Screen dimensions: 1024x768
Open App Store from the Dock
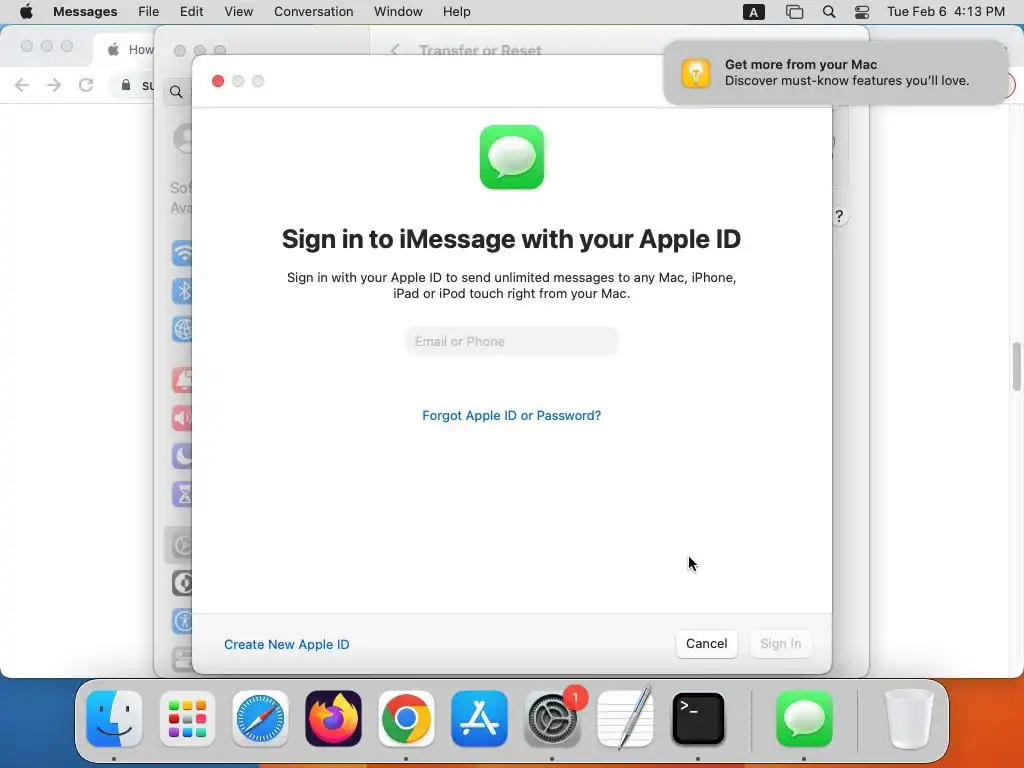(479, 718)
